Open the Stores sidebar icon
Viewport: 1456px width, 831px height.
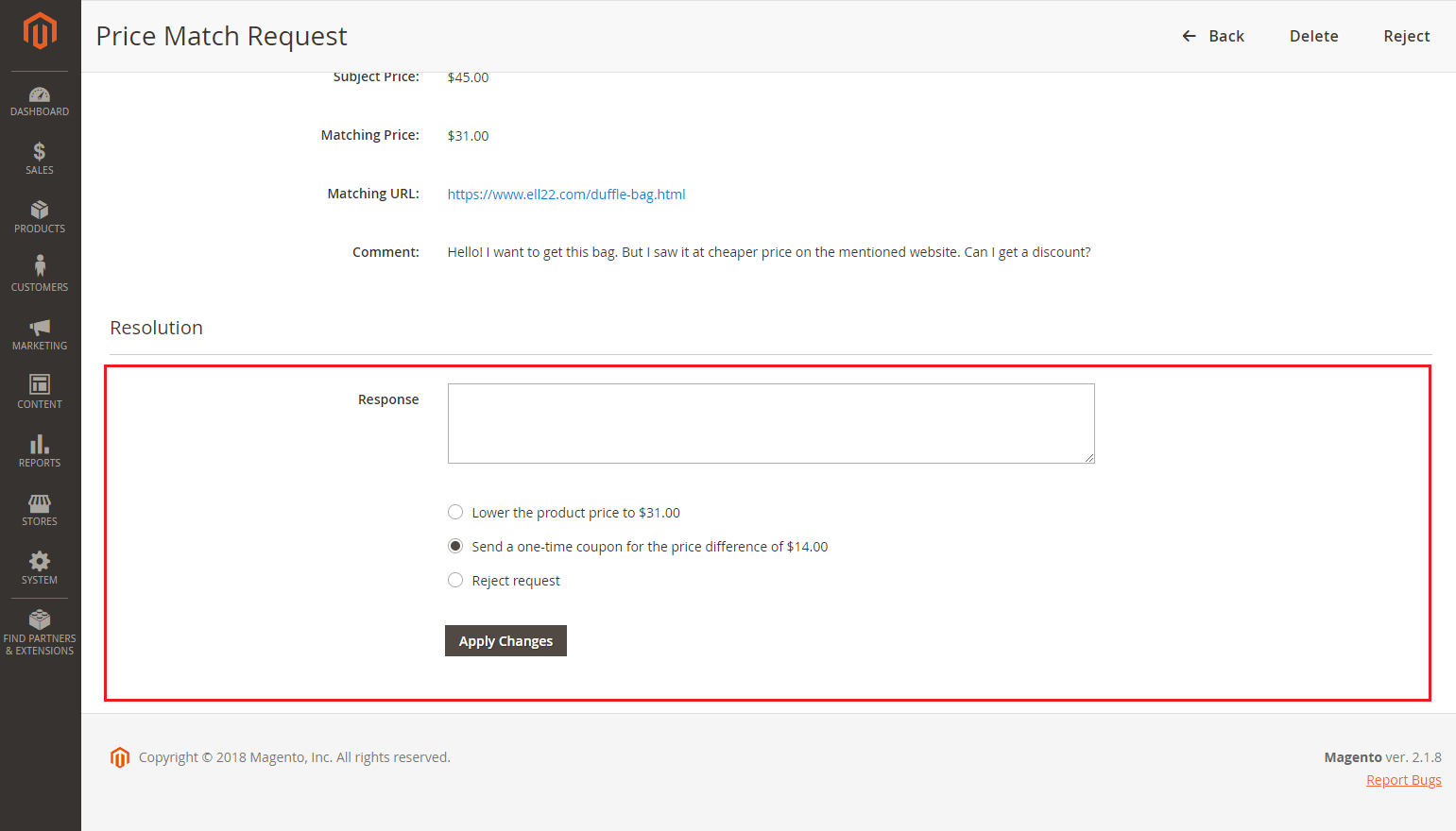(x=40, y=510)
